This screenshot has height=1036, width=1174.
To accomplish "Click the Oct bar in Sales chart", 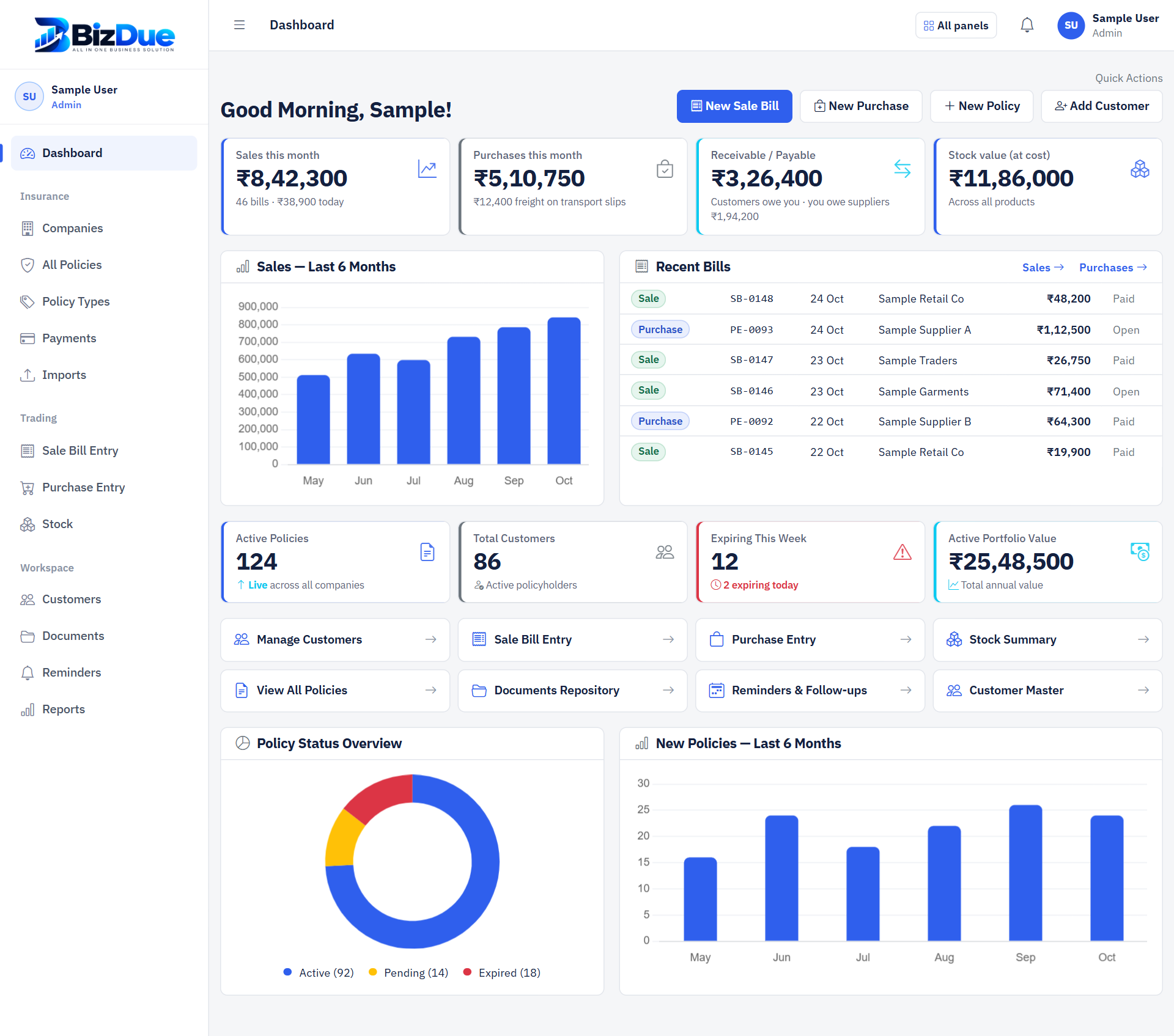I will click(564, 391).
